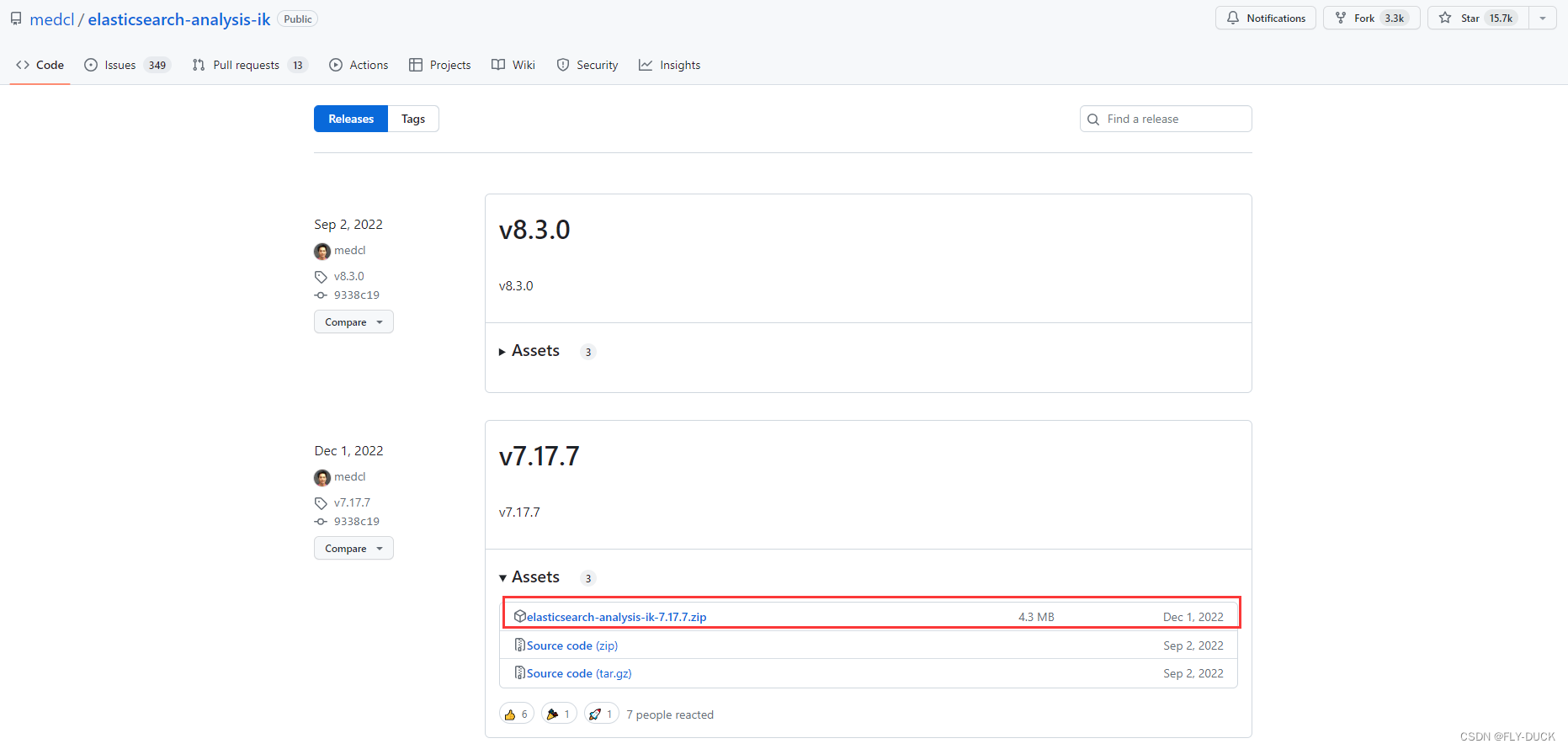
Task: Click the 3.3k fork count
Action: point(1395,18)
